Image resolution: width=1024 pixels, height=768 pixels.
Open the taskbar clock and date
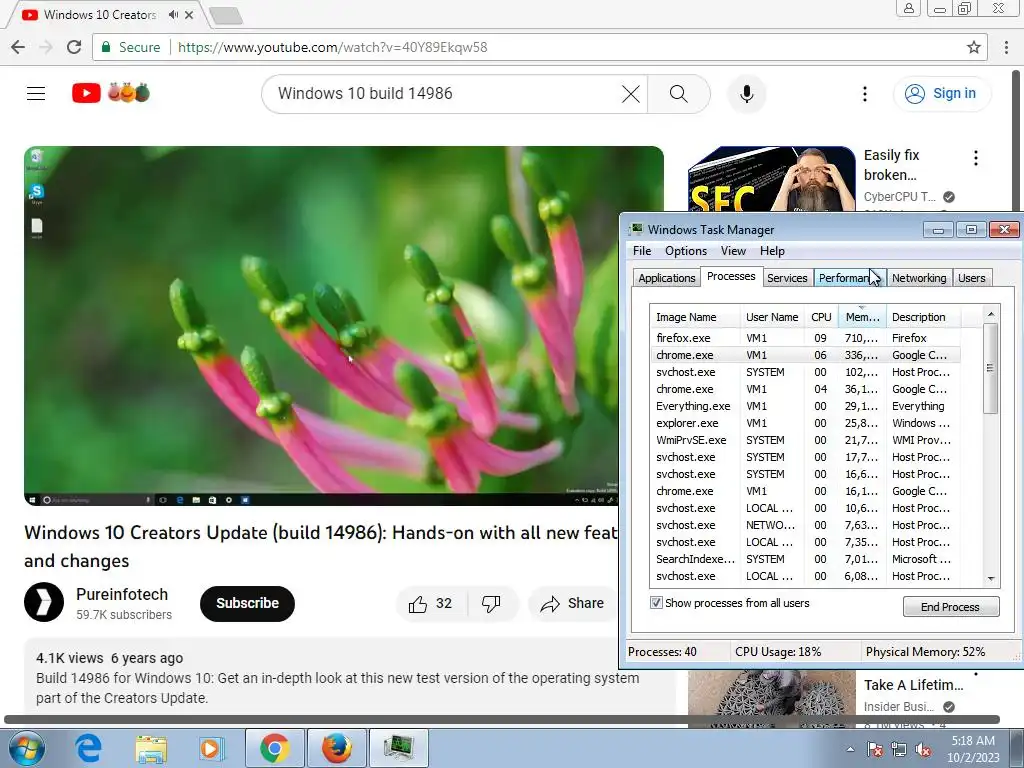point(973,749)
